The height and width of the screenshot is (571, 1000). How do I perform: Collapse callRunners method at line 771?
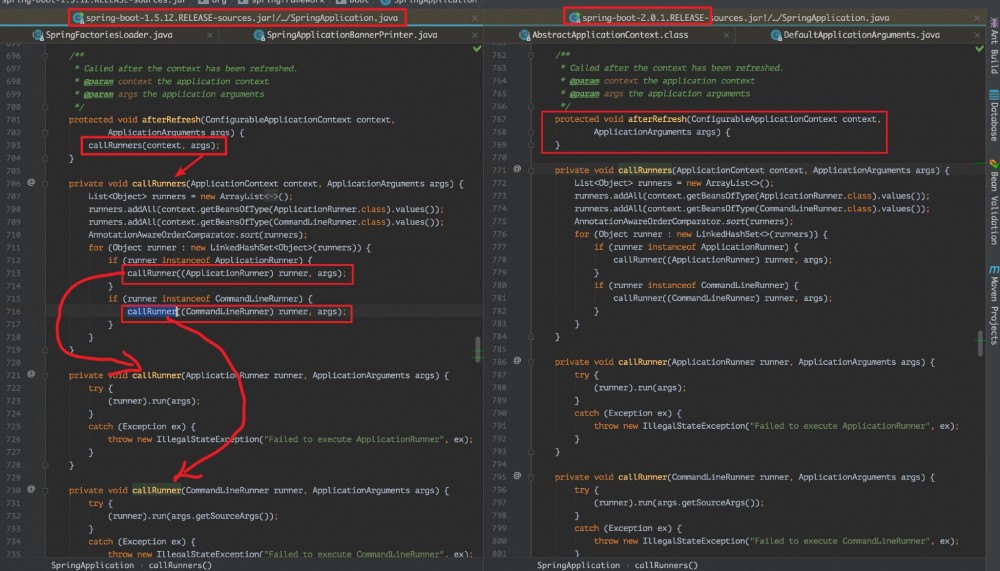click(531, 170)
